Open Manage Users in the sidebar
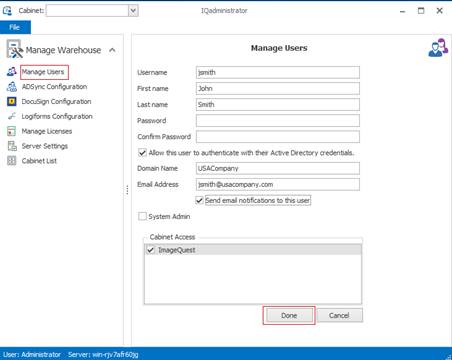The height and width of the screenshot is (360, 452). click(x=43, y=72)
